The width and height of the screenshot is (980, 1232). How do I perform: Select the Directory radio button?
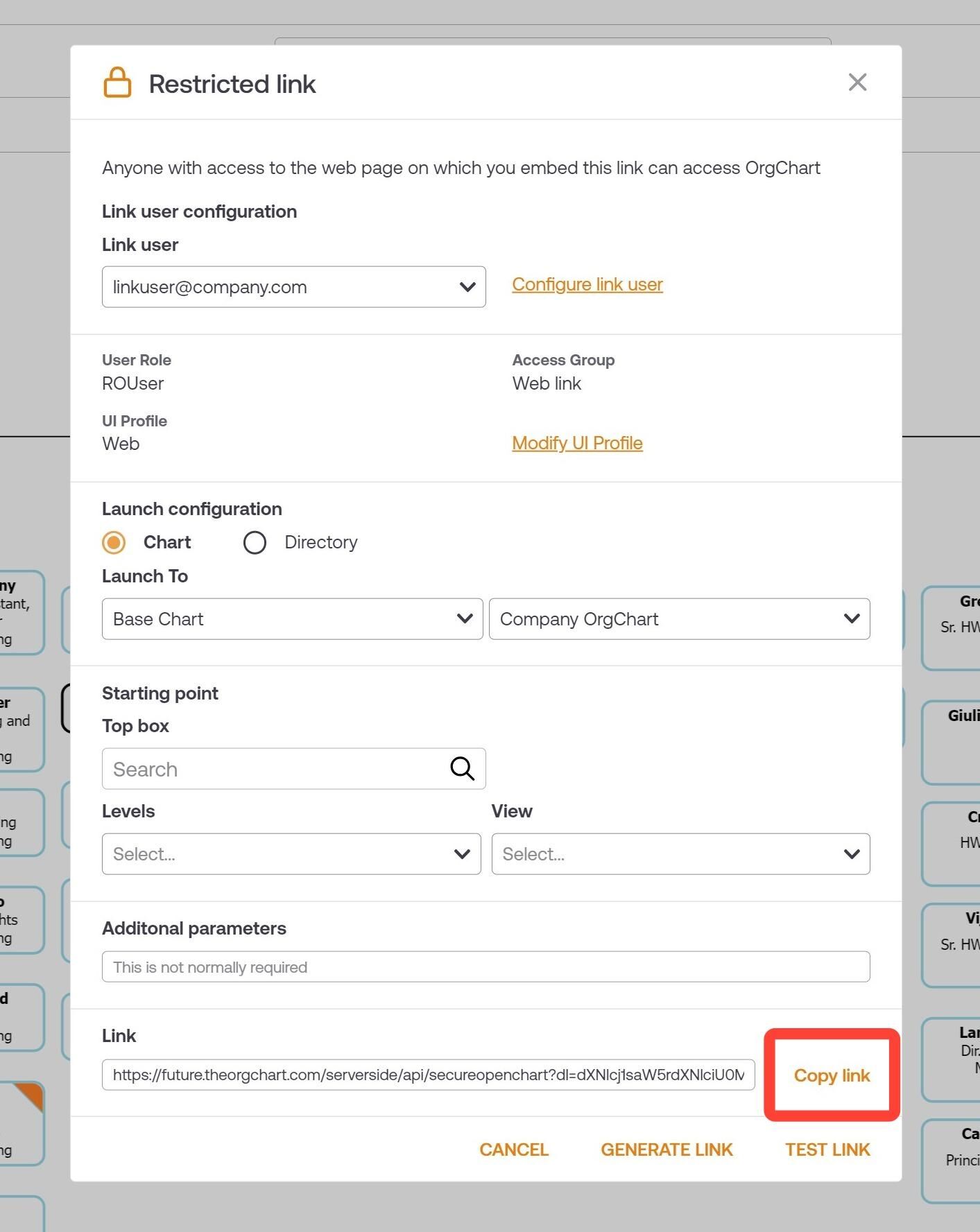coord(255,542)
